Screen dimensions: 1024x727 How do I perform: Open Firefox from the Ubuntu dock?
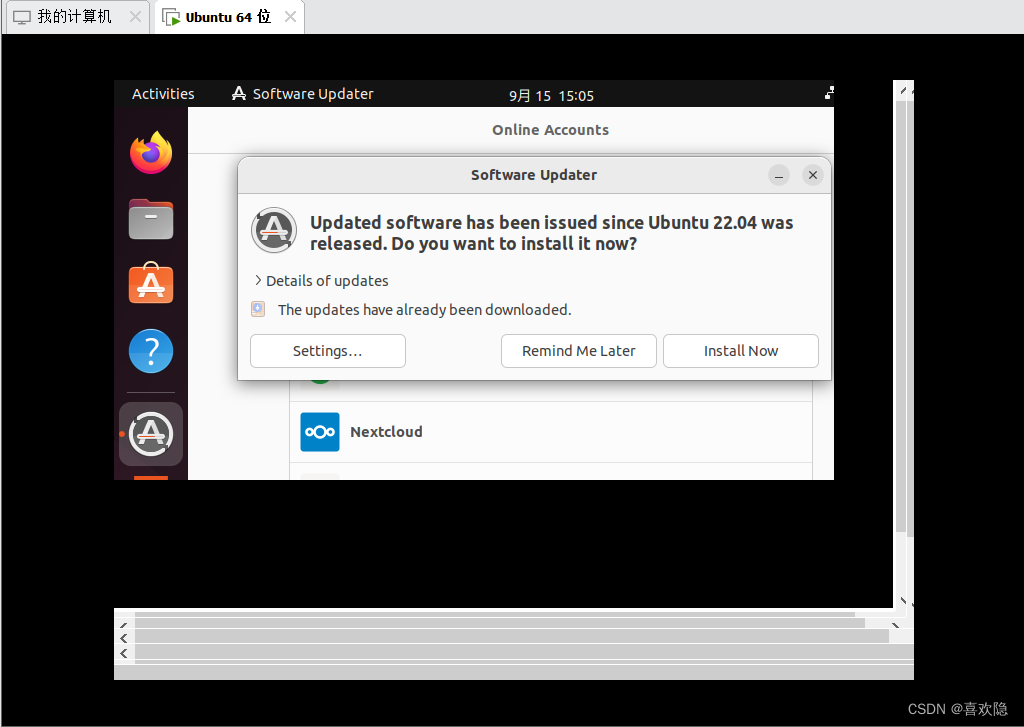coord(151,153)
